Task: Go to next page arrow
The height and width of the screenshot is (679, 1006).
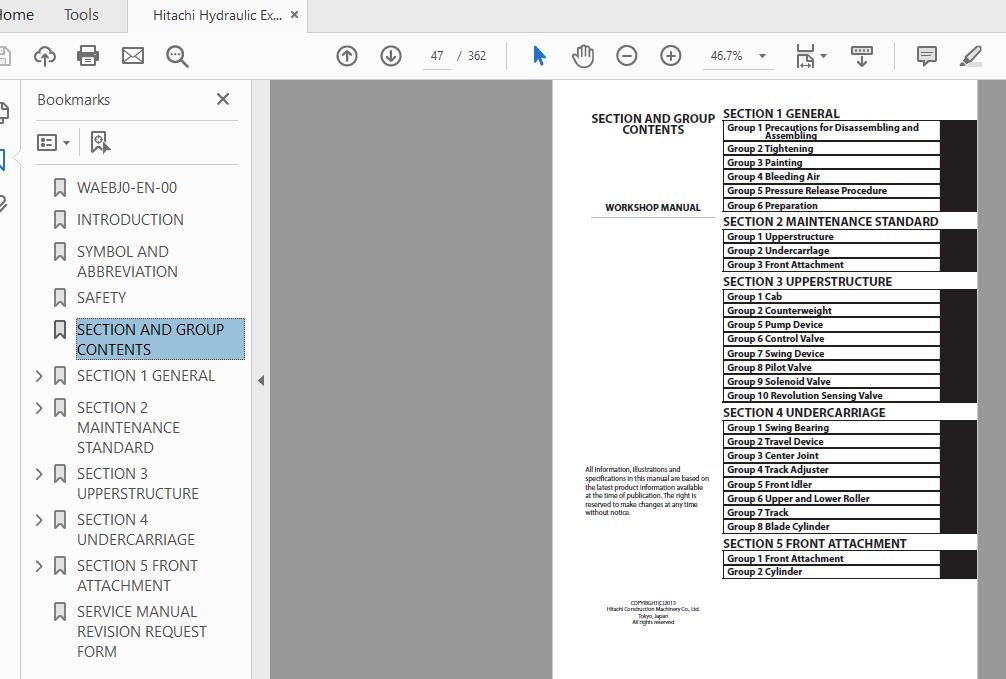Action: pyautogui.click(x=391, y=56)
